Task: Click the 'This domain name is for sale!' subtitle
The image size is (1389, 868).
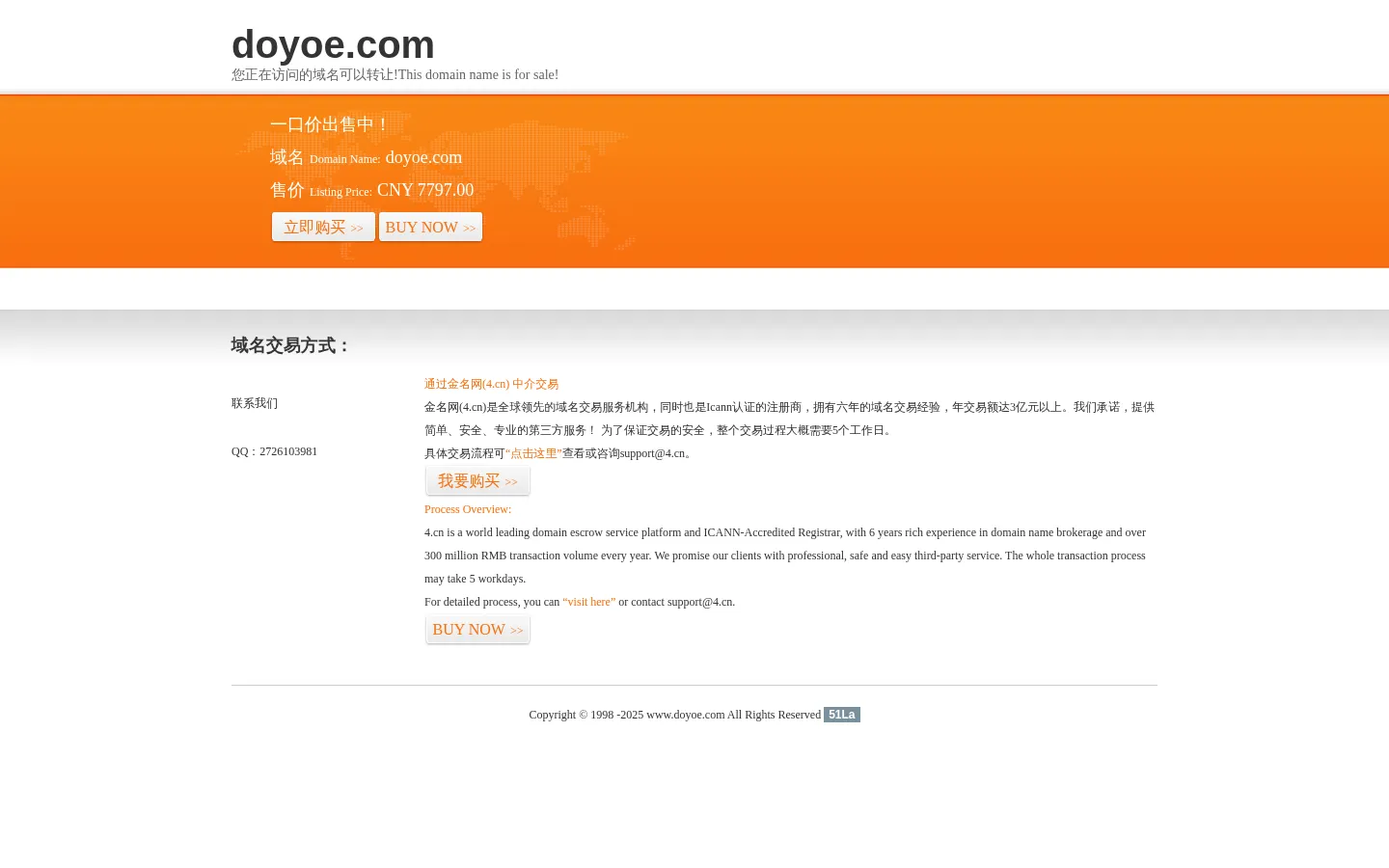Action: (x=478, y=75)
